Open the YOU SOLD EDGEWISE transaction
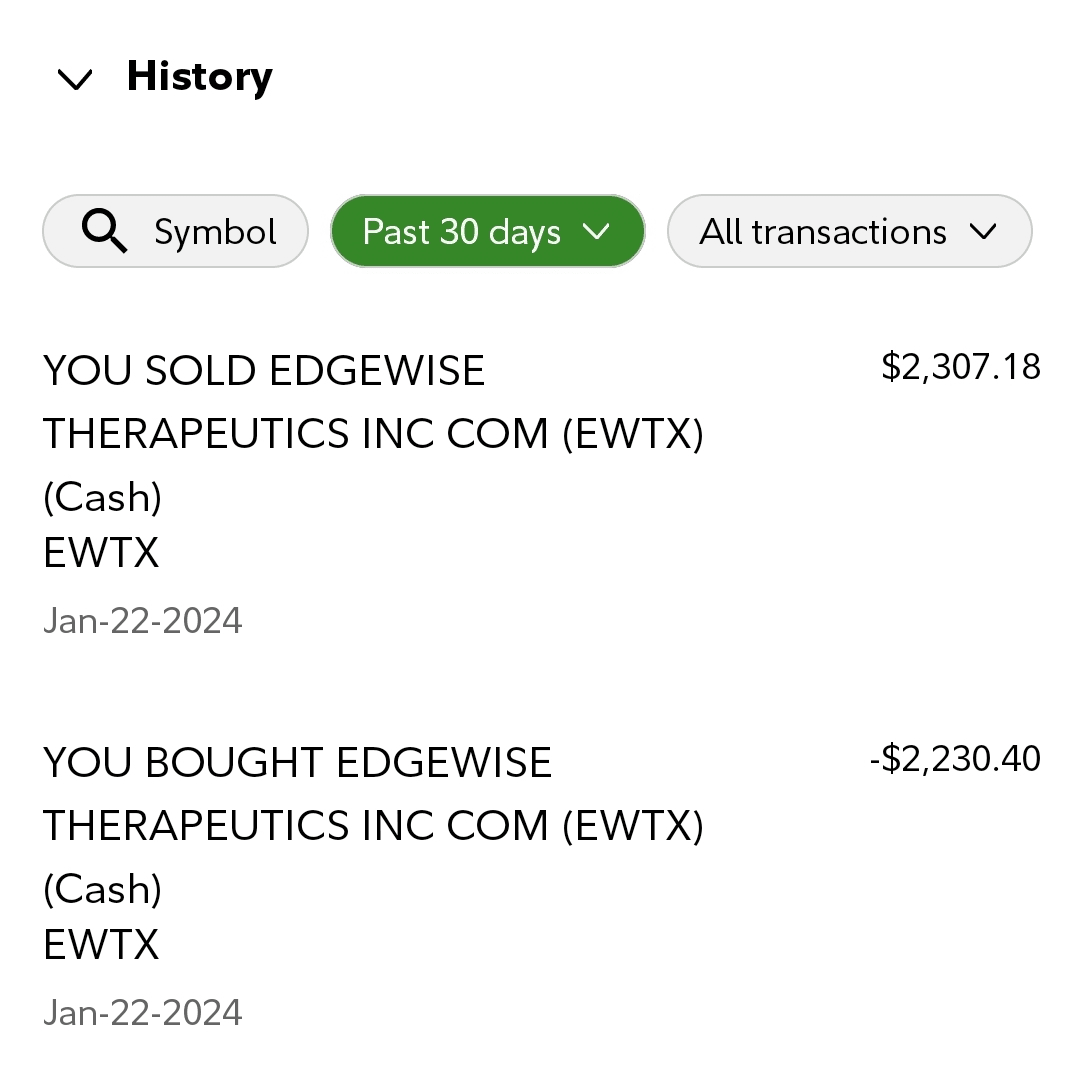Image resolution: width=1080 pixels, height=1083 pixels. pos(264,371)
